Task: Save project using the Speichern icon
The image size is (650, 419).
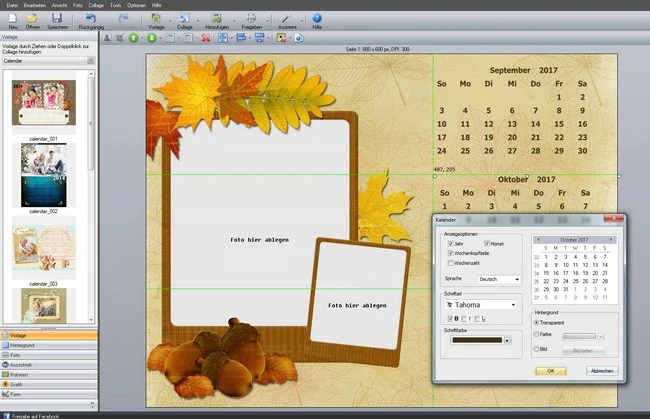Action: pos(57,18)
